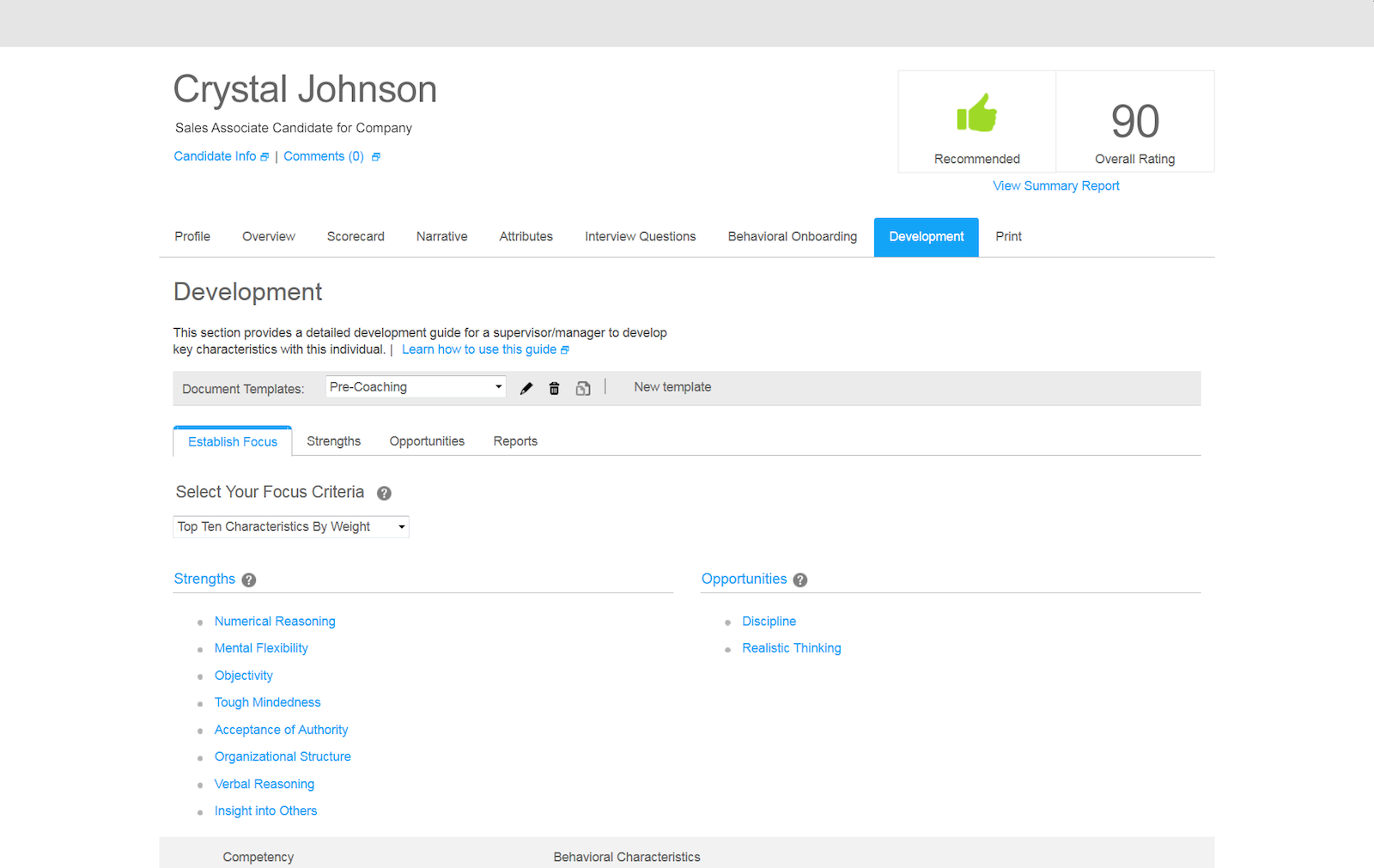The height and width of the screenshot is (868, 1374).
Task: Edit the Pre-Coaching template with pencil icon
Action: pyautogui.click(x=526, y=388)
